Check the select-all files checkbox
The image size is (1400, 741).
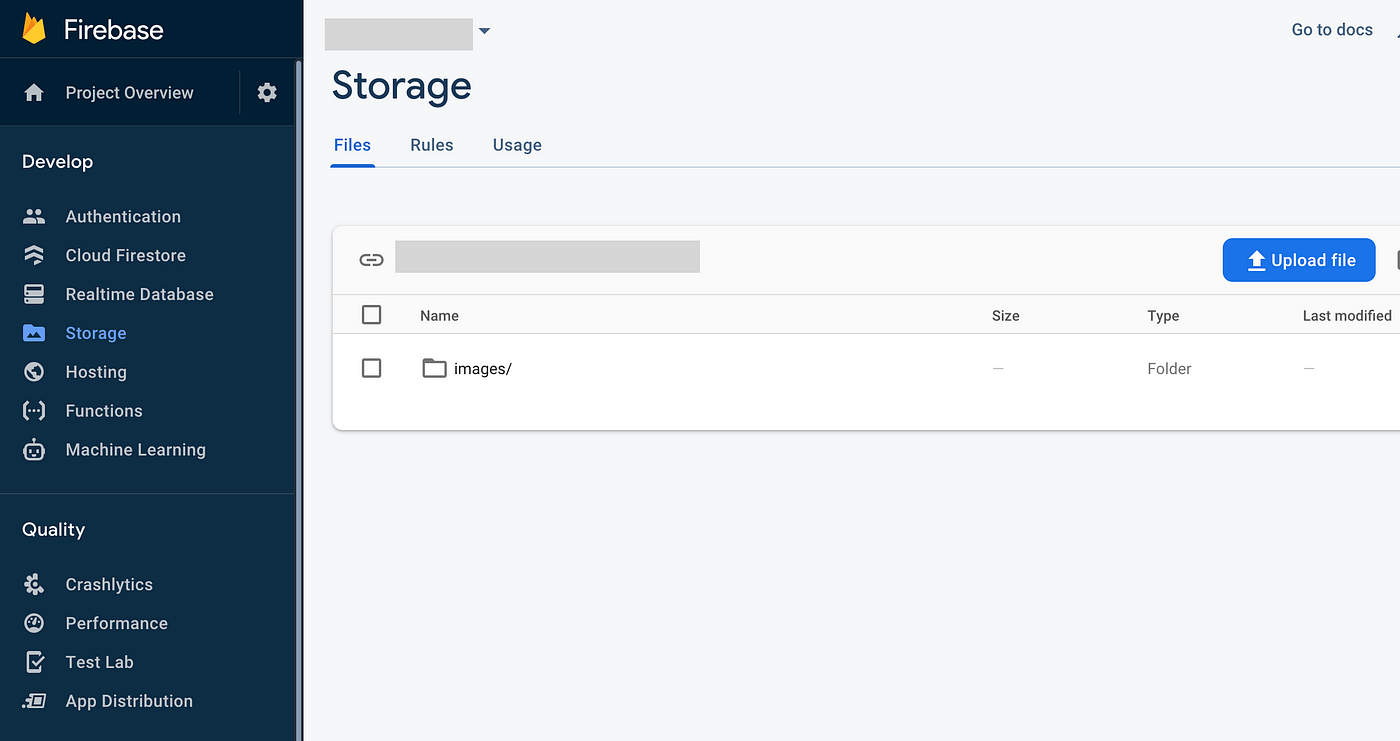(x=372, y=315)
